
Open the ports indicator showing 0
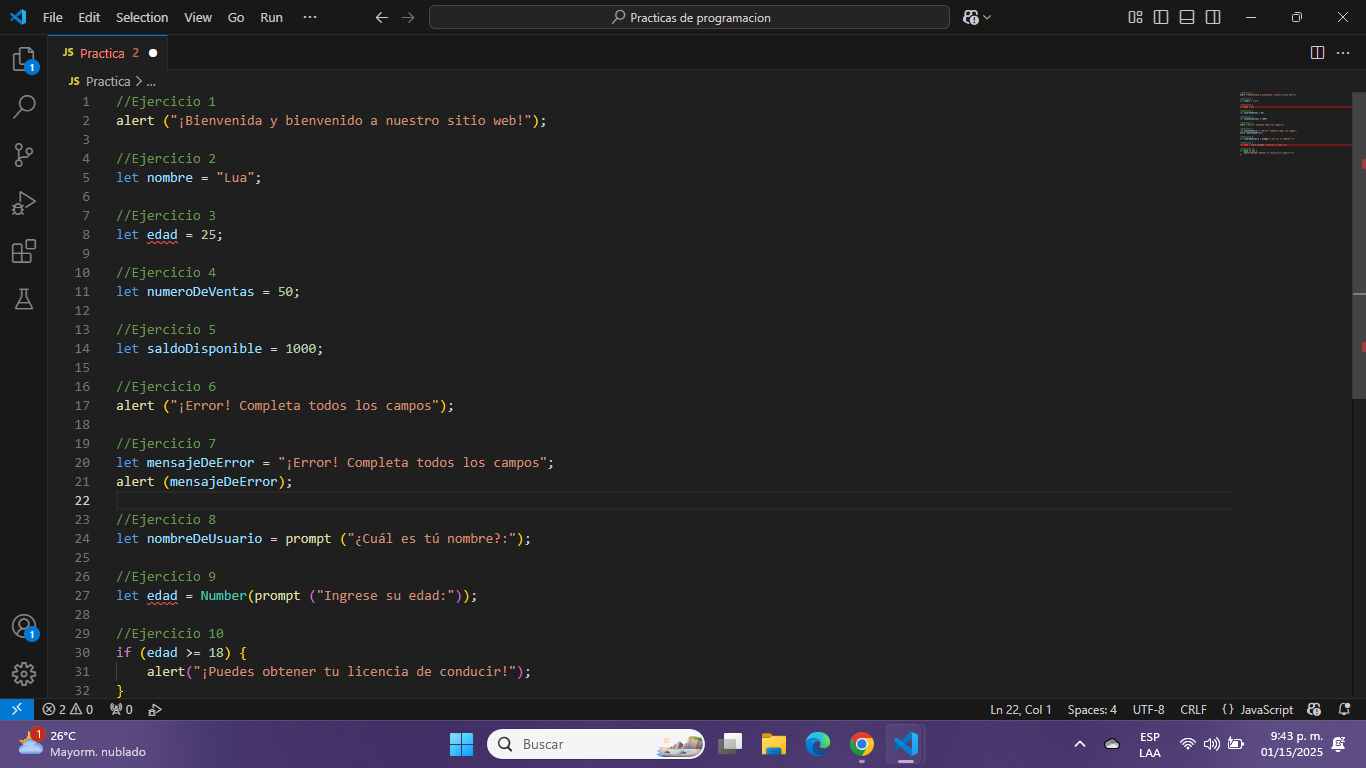click(x=121, y=709)
